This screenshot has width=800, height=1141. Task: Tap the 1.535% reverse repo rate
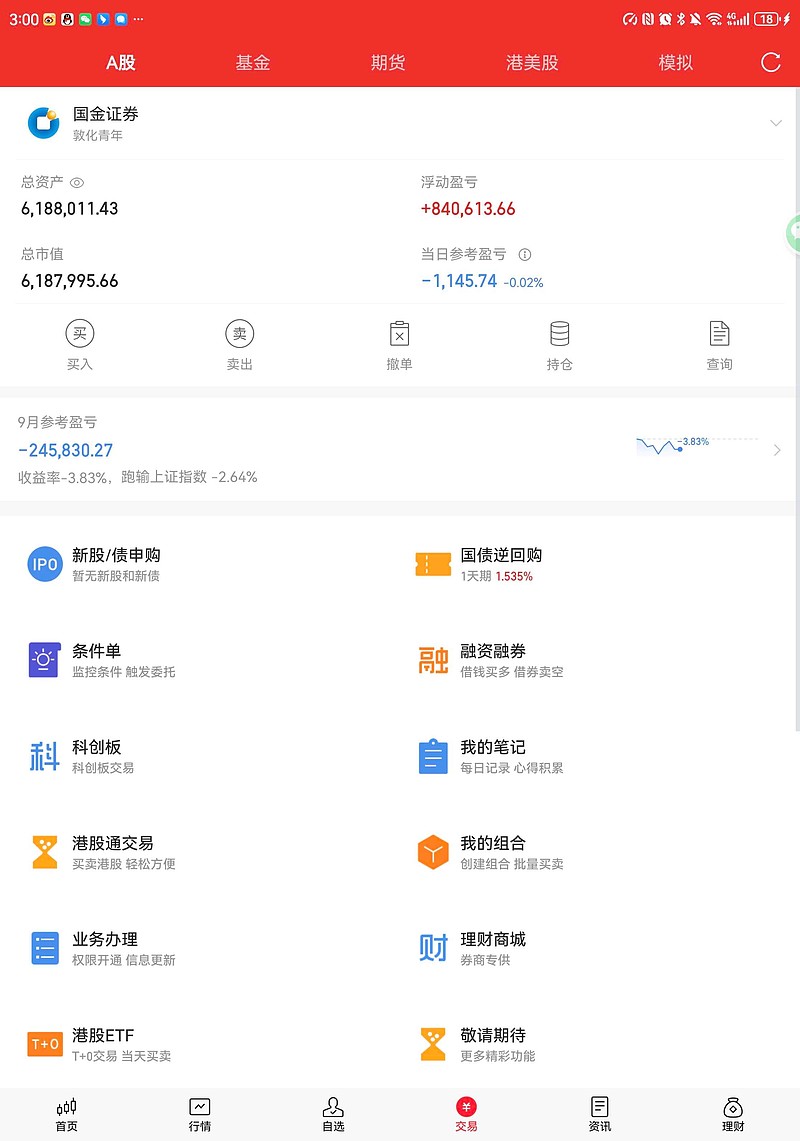tap(514, 576)
